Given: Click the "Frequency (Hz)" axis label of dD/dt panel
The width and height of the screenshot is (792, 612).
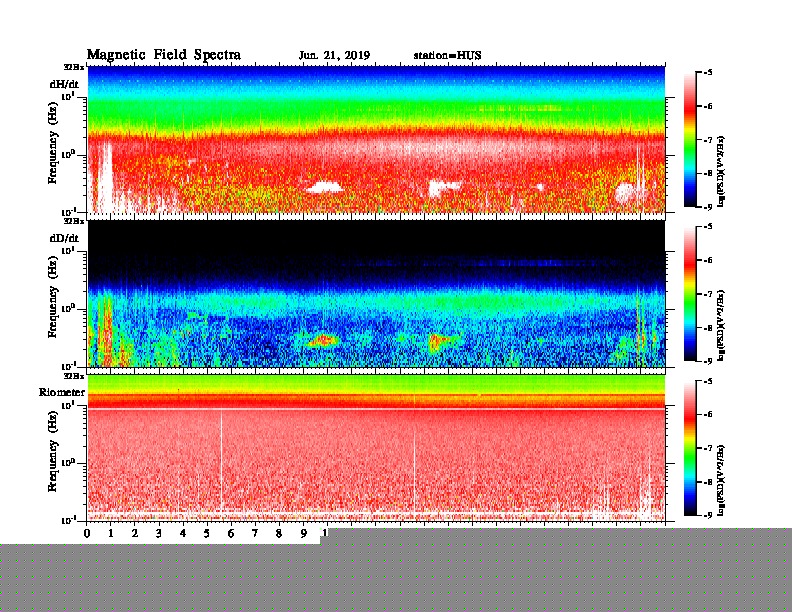Looking at the screenshot, I should point(52,297).
